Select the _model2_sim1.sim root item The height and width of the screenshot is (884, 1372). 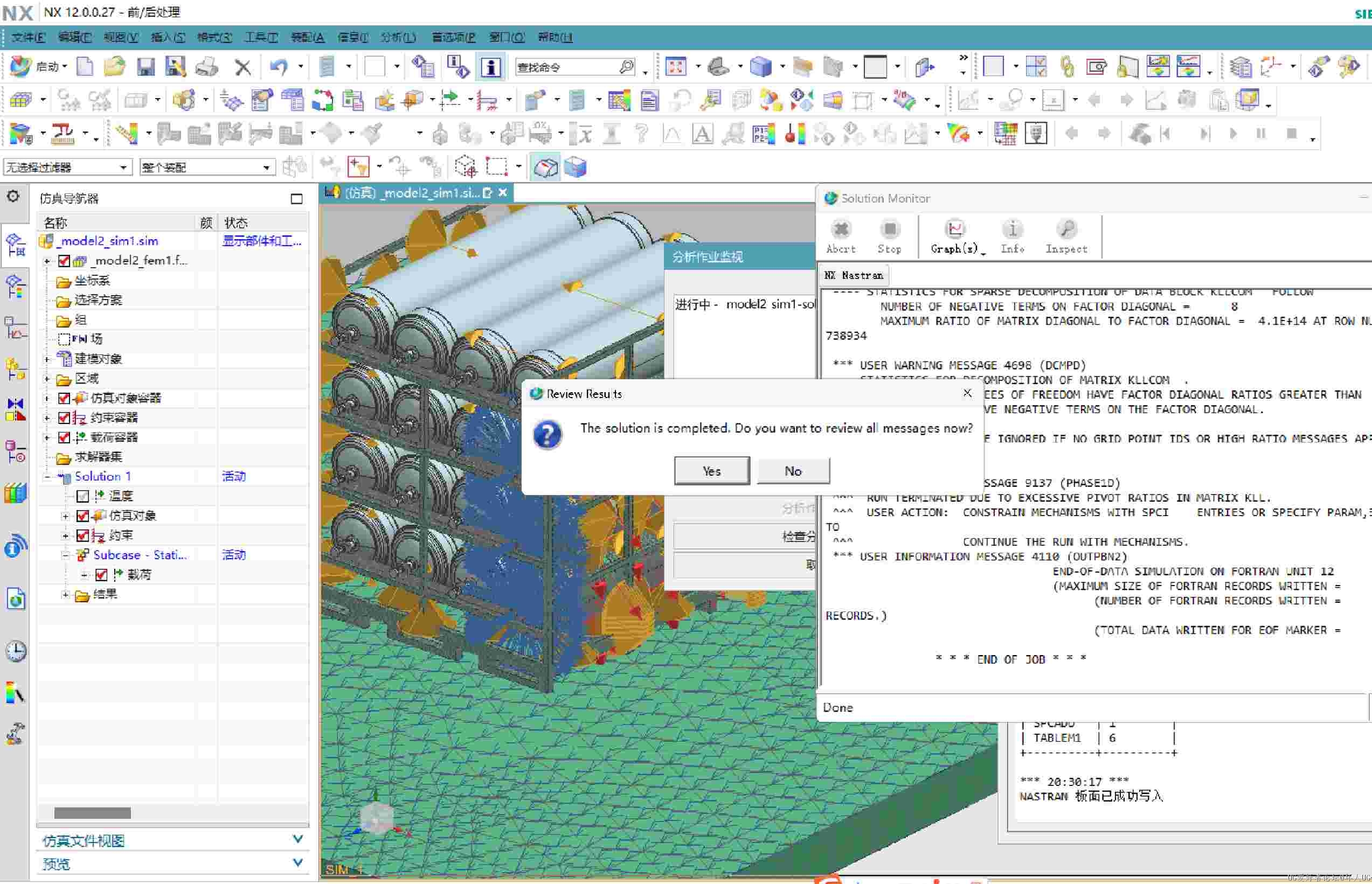(108, 241)
